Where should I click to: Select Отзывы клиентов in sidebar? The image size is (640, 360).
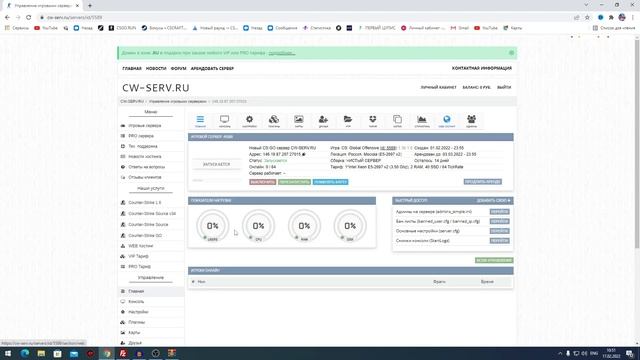144,178
